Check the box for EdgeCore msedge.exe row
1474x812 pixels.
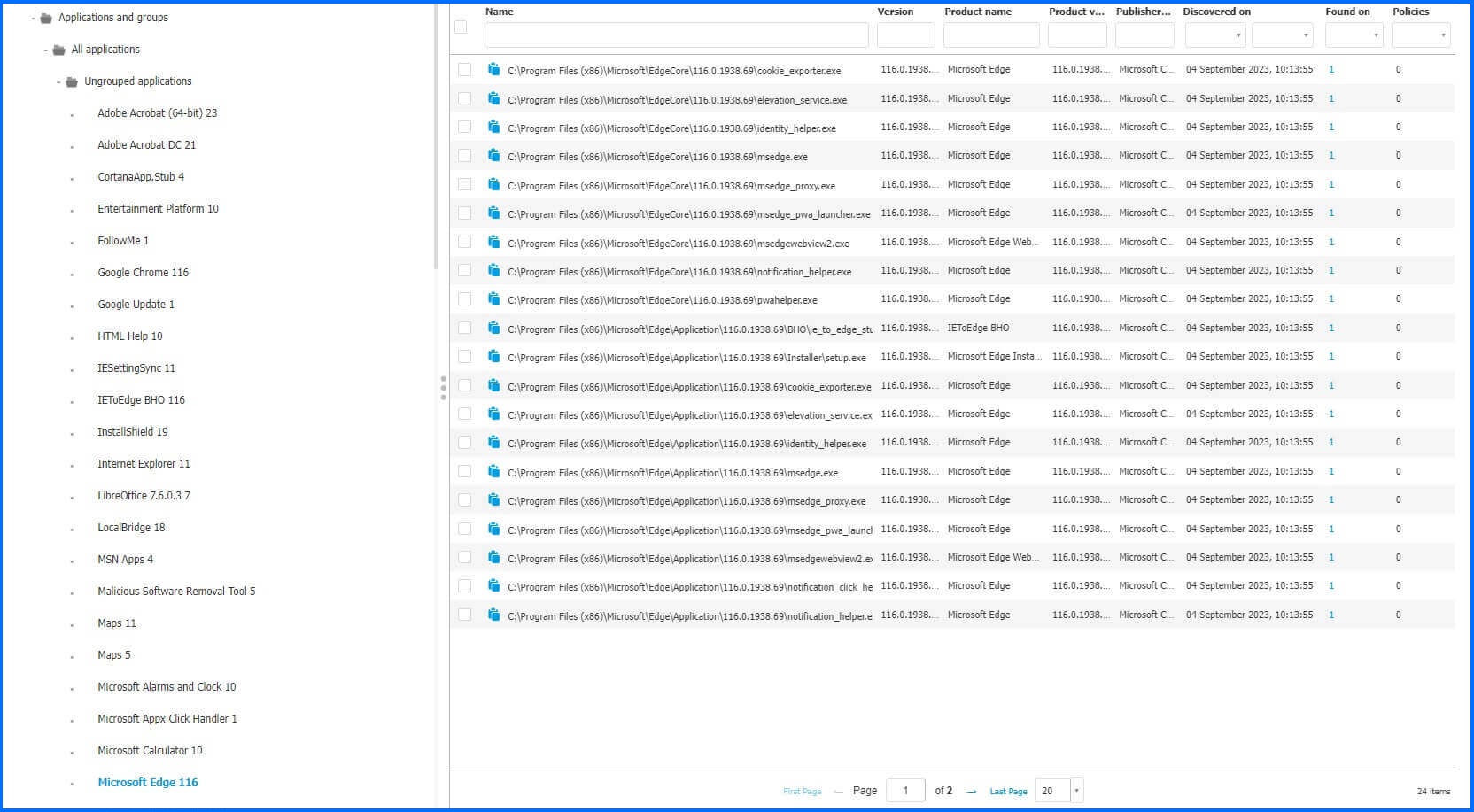(464, 155)
